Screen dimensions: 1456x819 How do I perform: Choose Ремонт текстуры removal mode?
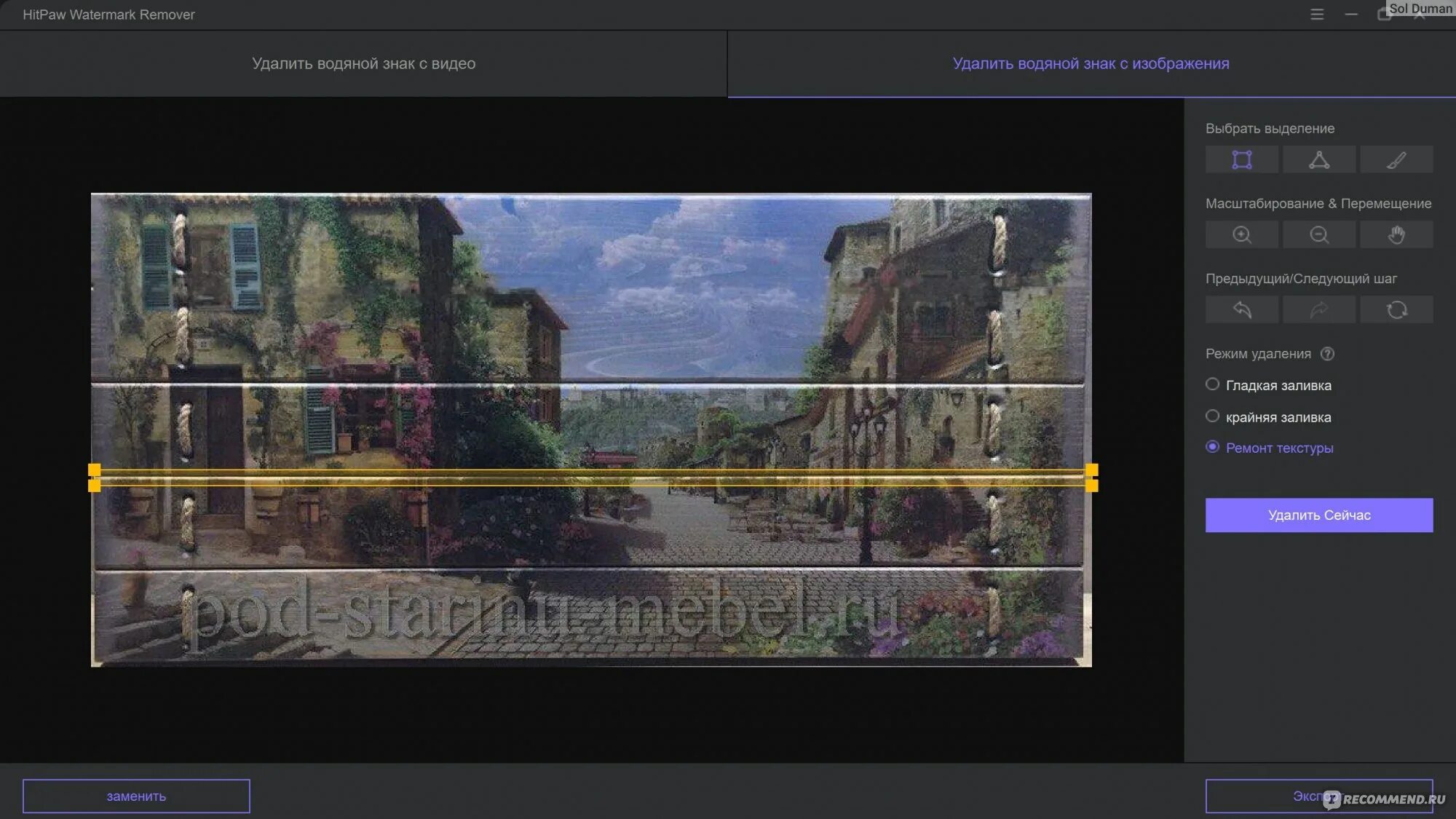coord(1270,448)
